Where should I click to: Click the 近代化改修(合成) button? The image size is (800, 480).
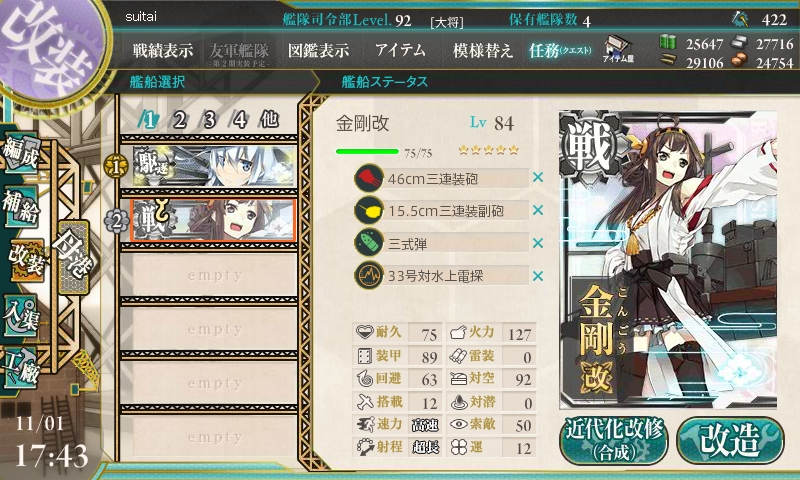[x=614, y=440]
